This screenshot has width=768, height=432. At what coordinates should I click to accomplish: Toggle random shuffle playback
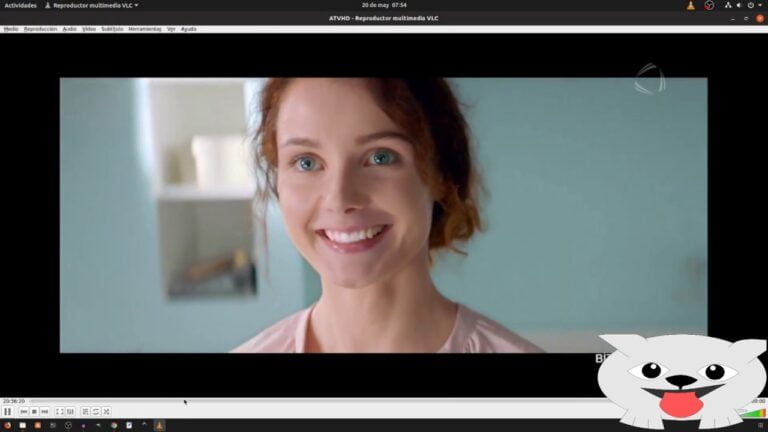click(106, 411)
